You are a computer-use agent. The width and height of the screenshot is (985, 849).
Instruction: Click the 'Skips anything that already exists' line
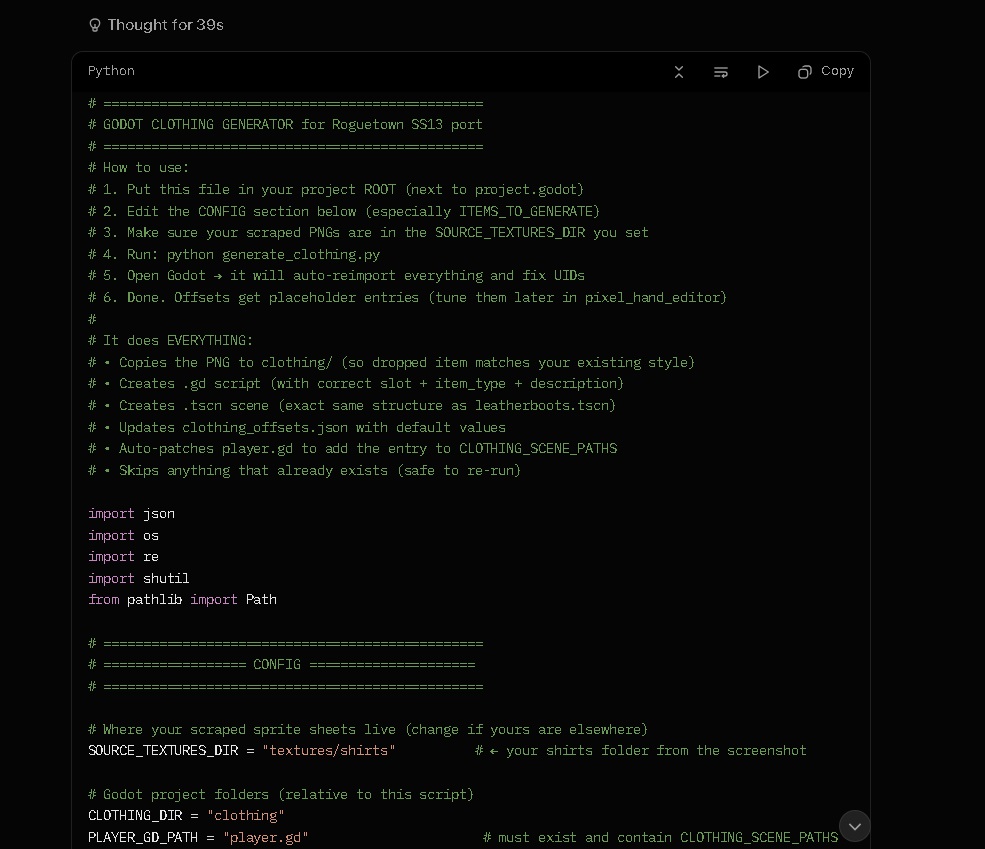305,470
